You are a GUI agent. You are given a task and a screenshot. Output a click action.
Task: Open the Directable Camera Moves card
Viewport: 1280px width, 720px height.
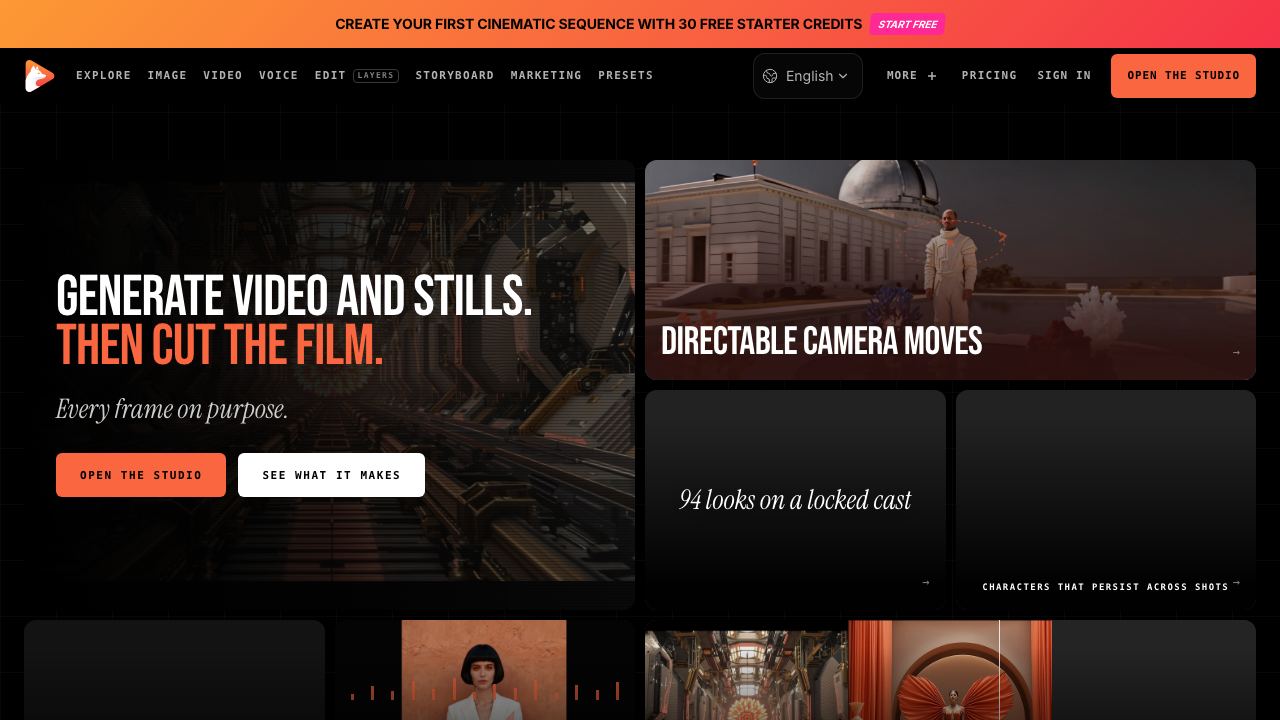[950, 270]
